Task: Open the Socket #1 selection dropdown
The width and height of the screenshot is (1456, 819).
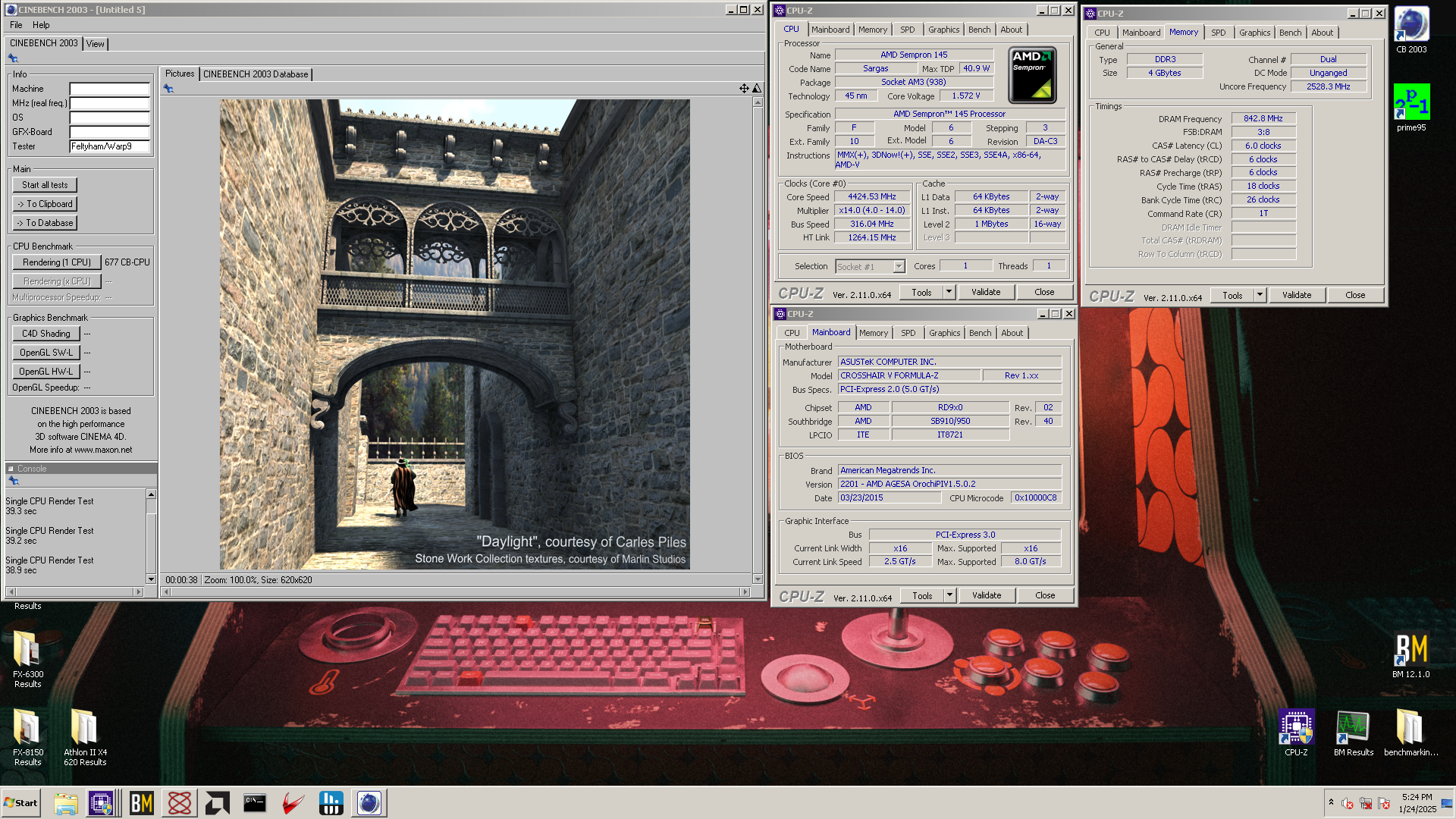Action: pos(899,266)
